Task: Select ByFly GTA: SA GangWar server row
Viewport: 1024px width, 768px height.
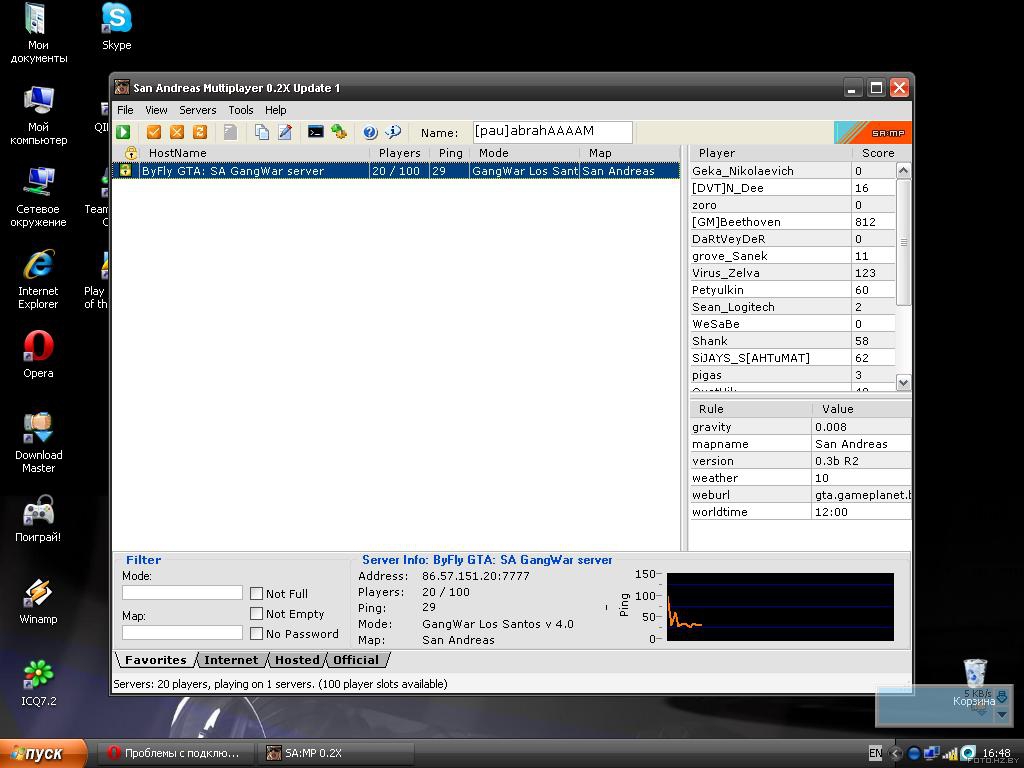Action: point(396,170)
